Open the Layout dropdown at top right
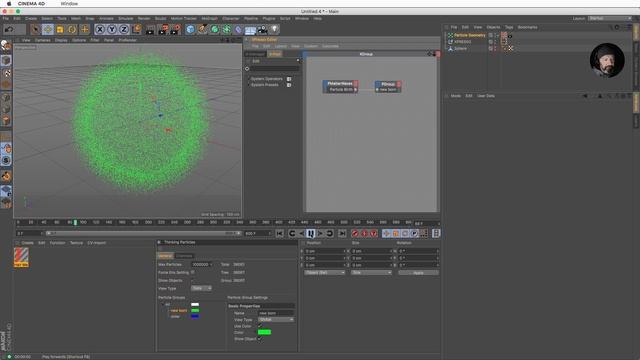Image resolution: width=640 pixels, height=360 pixels. (610, 18)
